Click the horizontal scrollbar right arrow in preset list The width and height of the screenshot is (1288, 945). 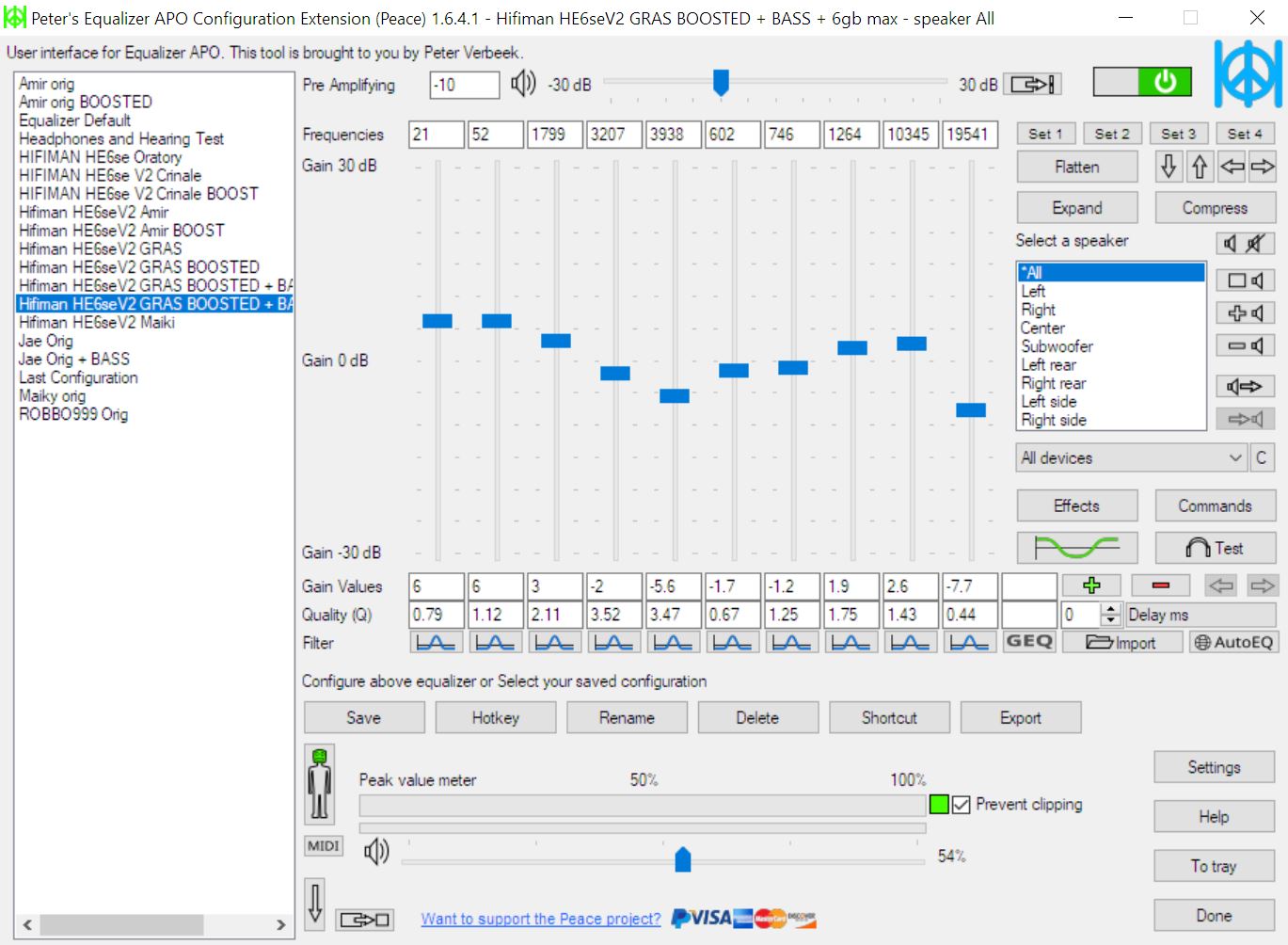280,924
